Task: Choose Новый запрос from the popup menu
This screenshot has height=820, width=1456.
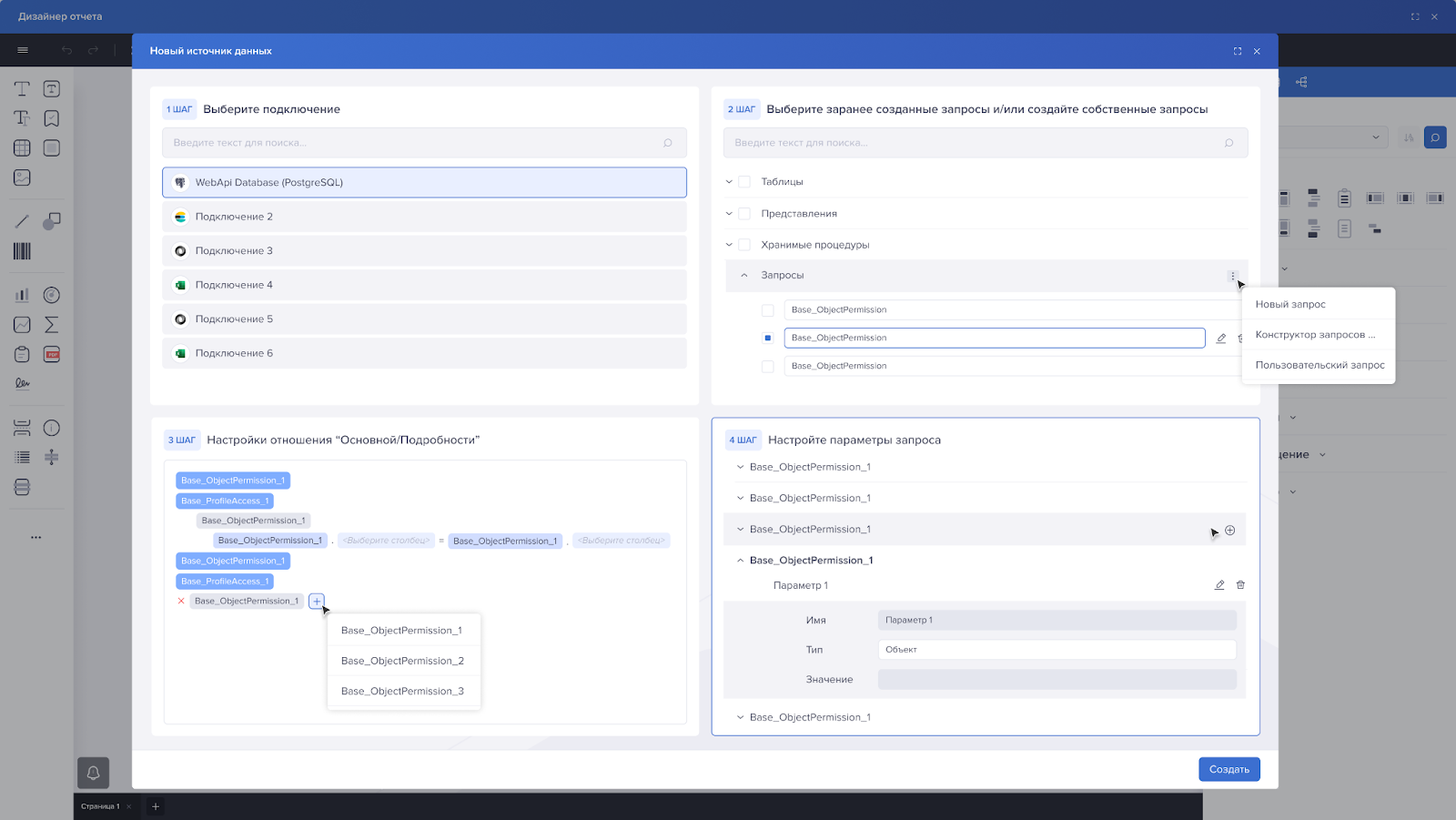Action: 1290,305
